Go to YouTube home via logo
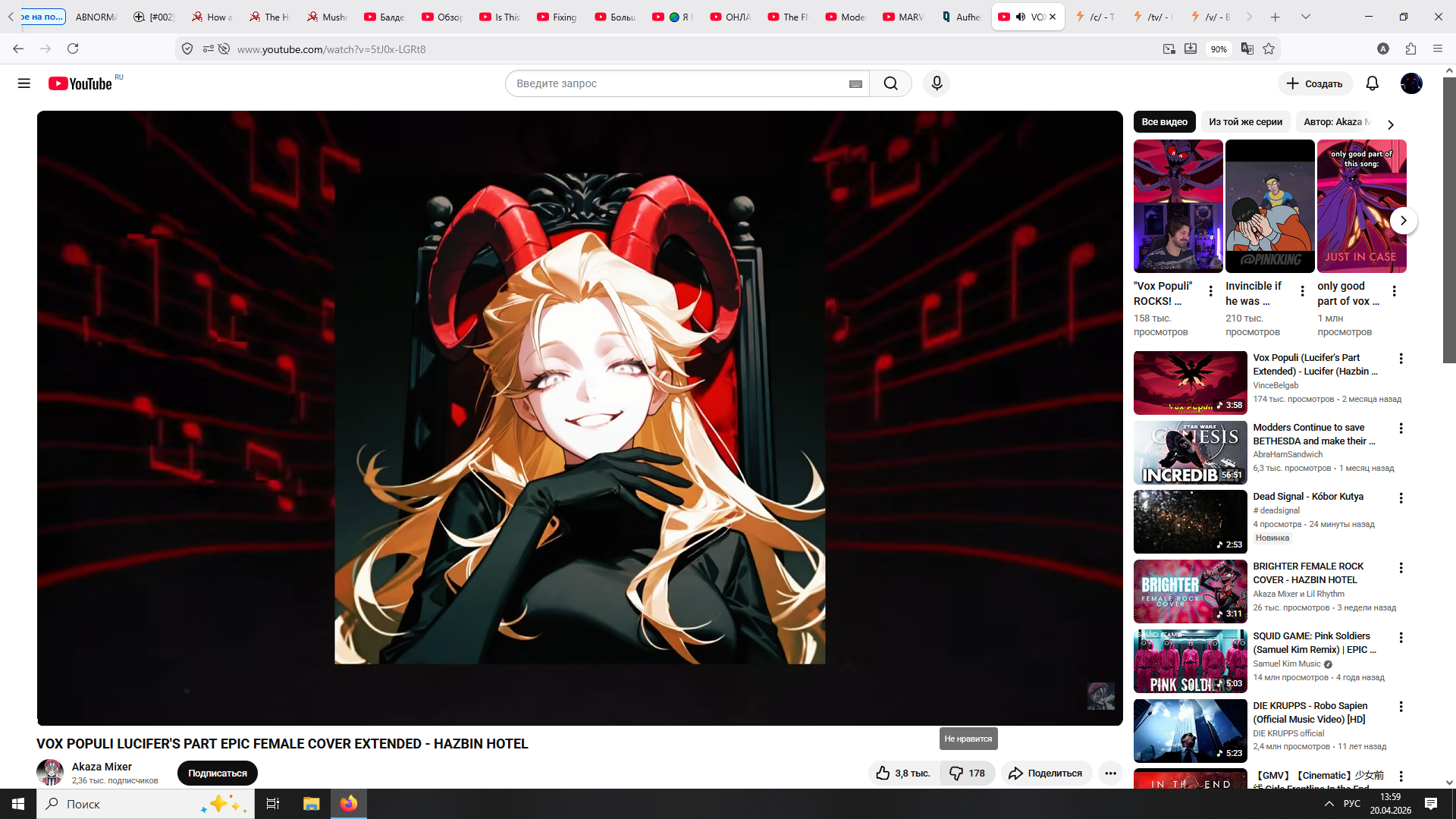Image resolution: width=1456 pixels, height=819 pixels. [80, 83]
